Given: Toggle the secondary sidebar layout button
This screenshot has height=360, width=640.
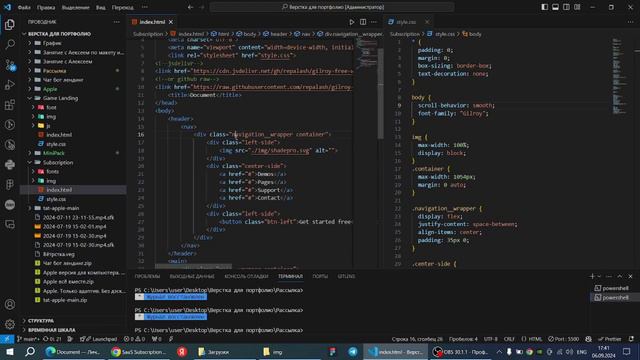Looking at the screenshot, I should pos(566,7).
